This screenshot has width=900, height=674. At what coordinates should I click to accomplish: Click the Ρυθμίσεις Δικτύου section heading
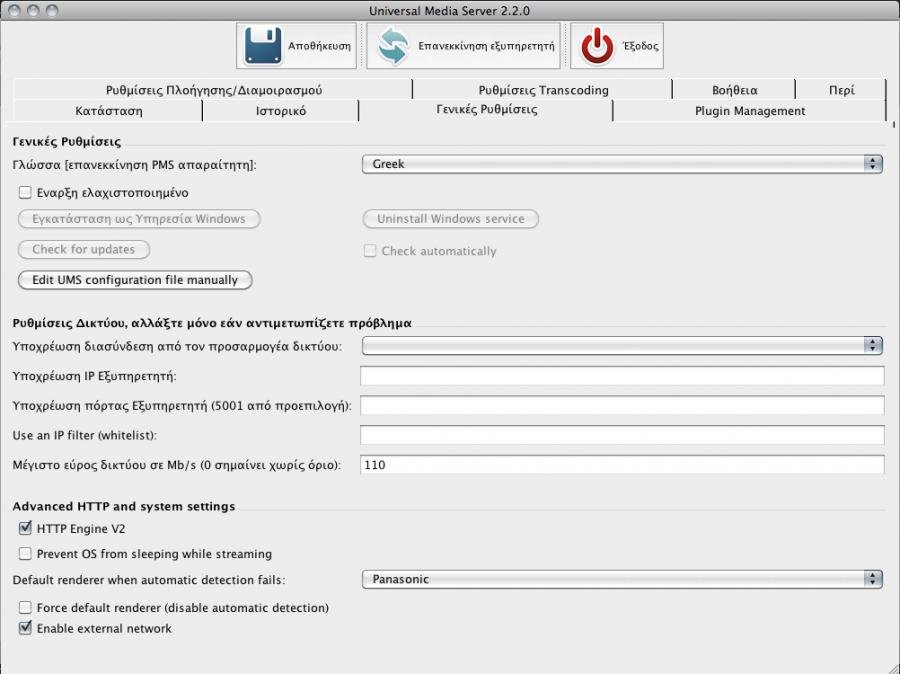212,323
